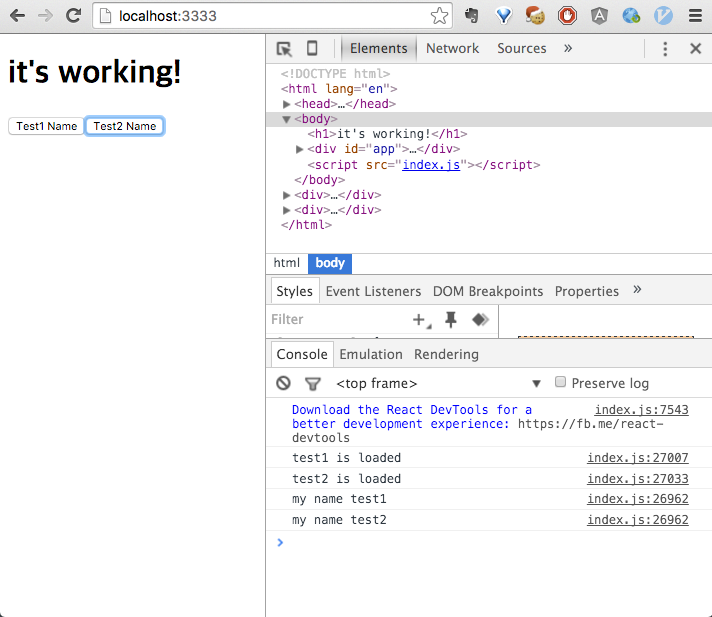Open the top frame context dropdown

(438, 384)
